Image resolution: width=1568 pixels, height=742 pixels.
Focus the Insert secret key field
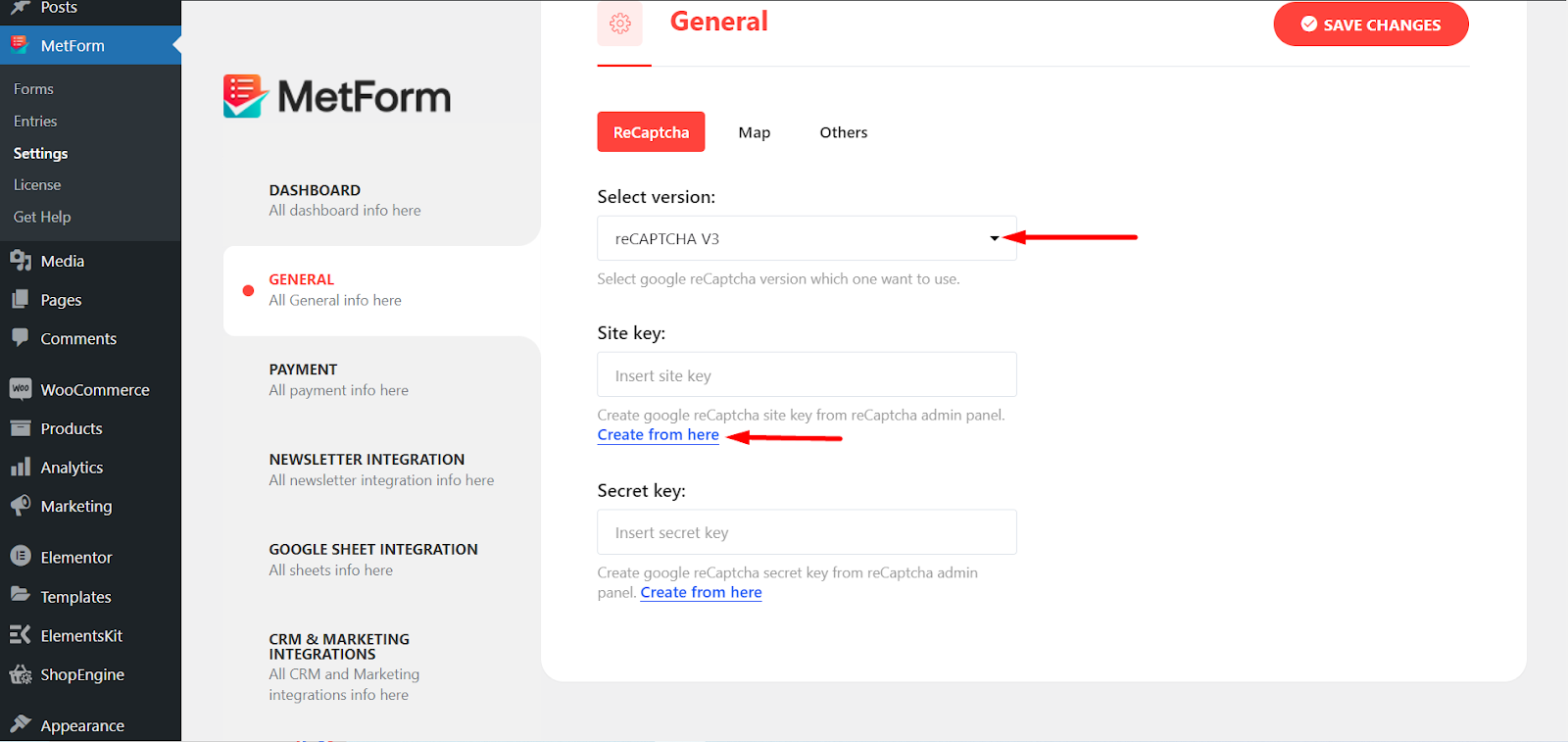[807, 532]
